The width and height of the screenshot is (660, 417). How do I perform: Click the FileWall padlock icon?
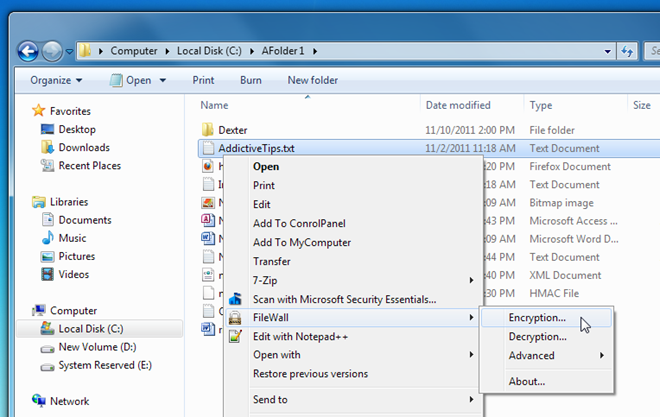(235, 318)
